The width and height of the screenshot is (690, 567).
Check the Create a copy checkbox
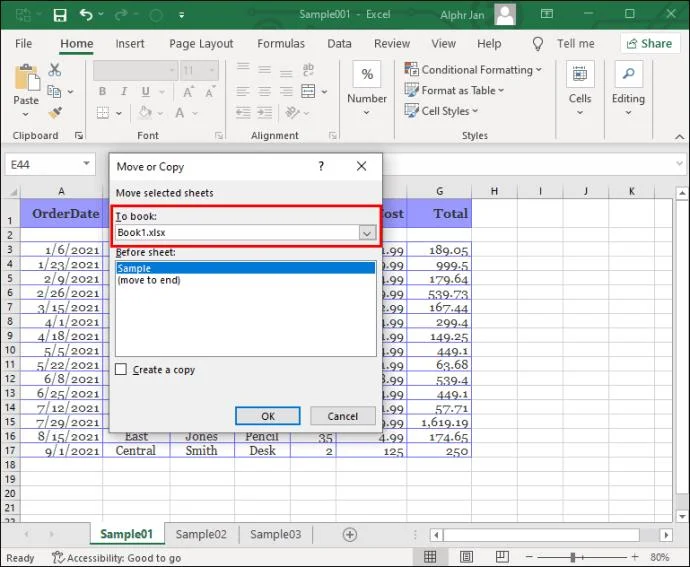click(121, 369)
